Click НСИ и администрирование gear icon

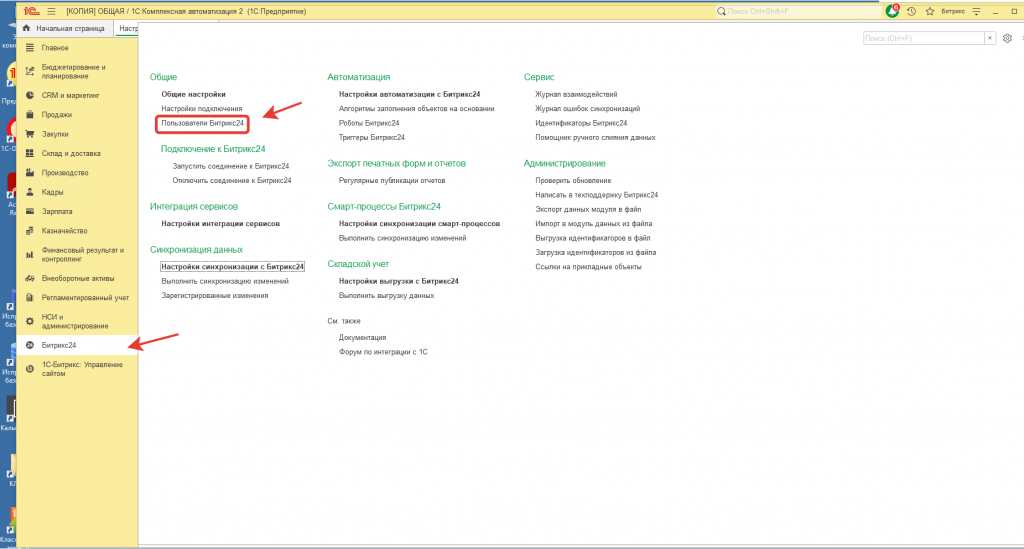29,321
